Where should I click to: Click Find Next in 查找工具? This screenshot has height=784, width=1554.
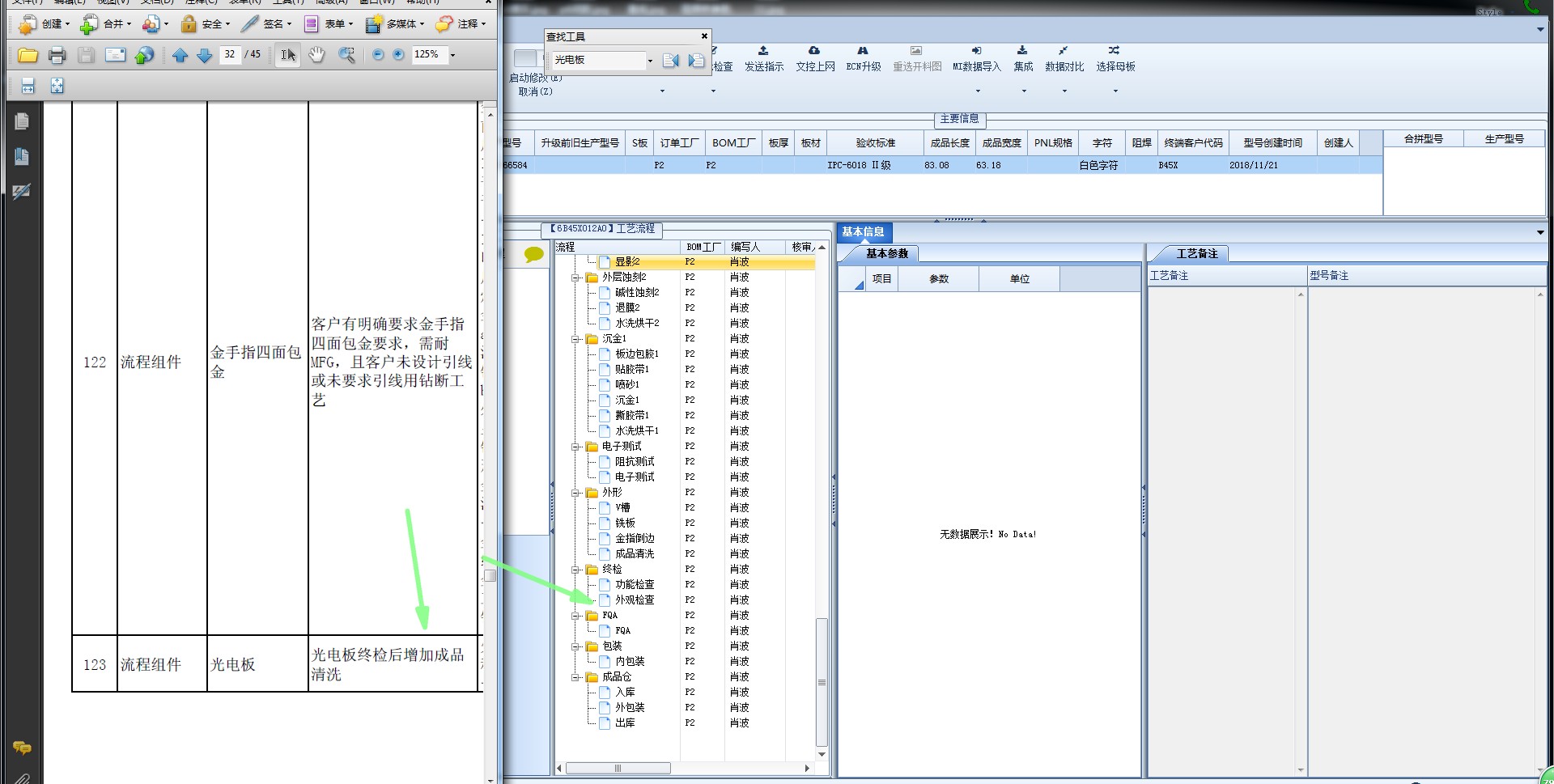(696, 61)
